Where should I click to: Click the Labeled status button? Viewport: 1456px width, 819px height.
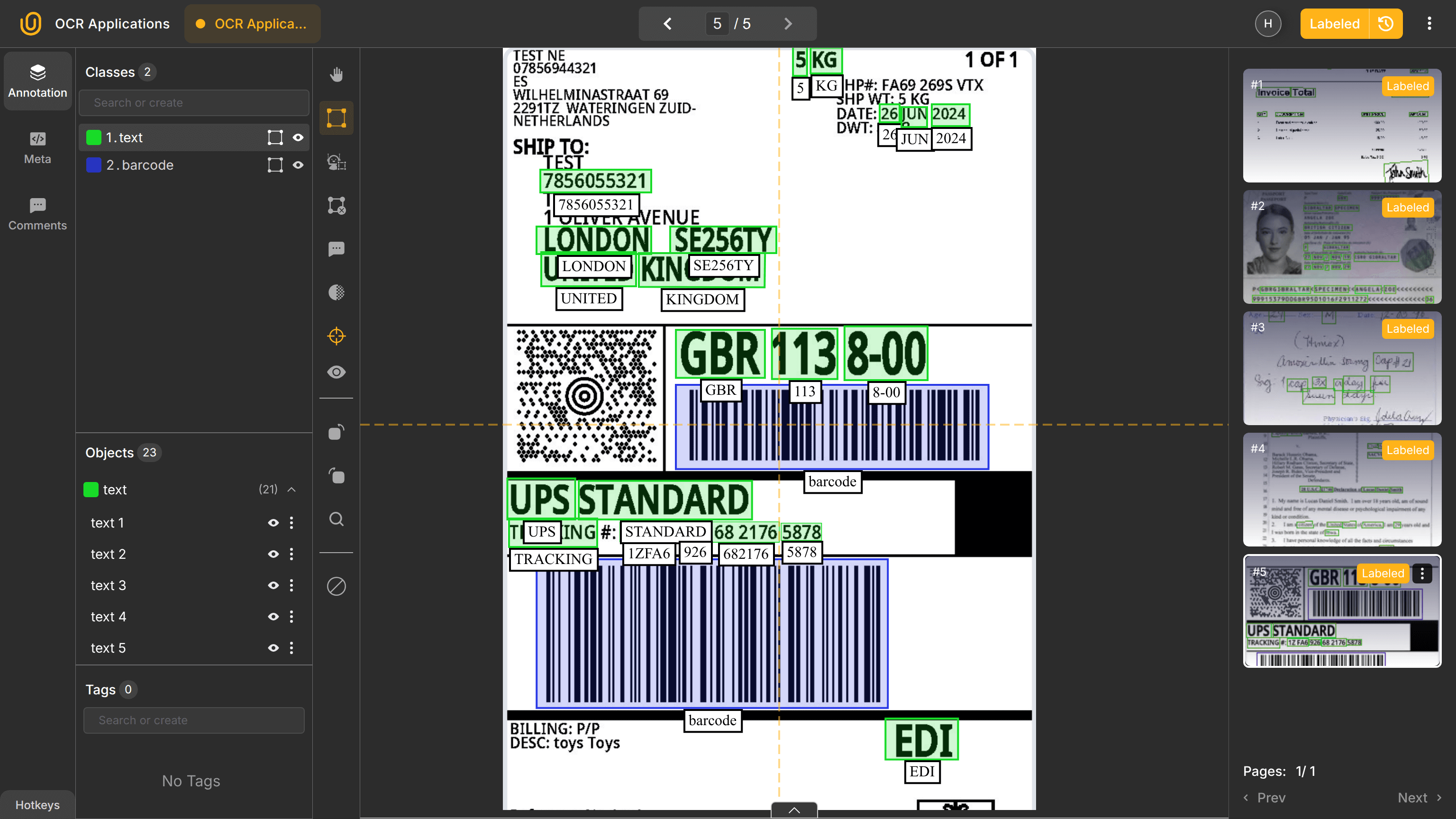pyautogui.click(x=1334, y=24)
